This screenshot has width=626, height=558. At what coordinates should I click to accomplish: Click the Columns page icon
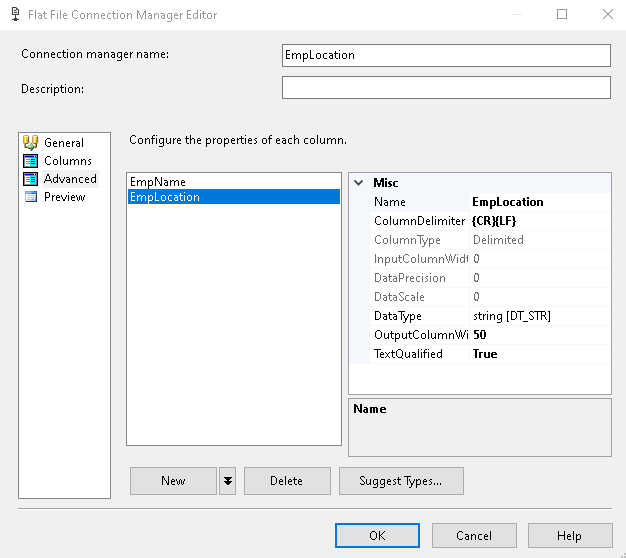coord(30,161)
